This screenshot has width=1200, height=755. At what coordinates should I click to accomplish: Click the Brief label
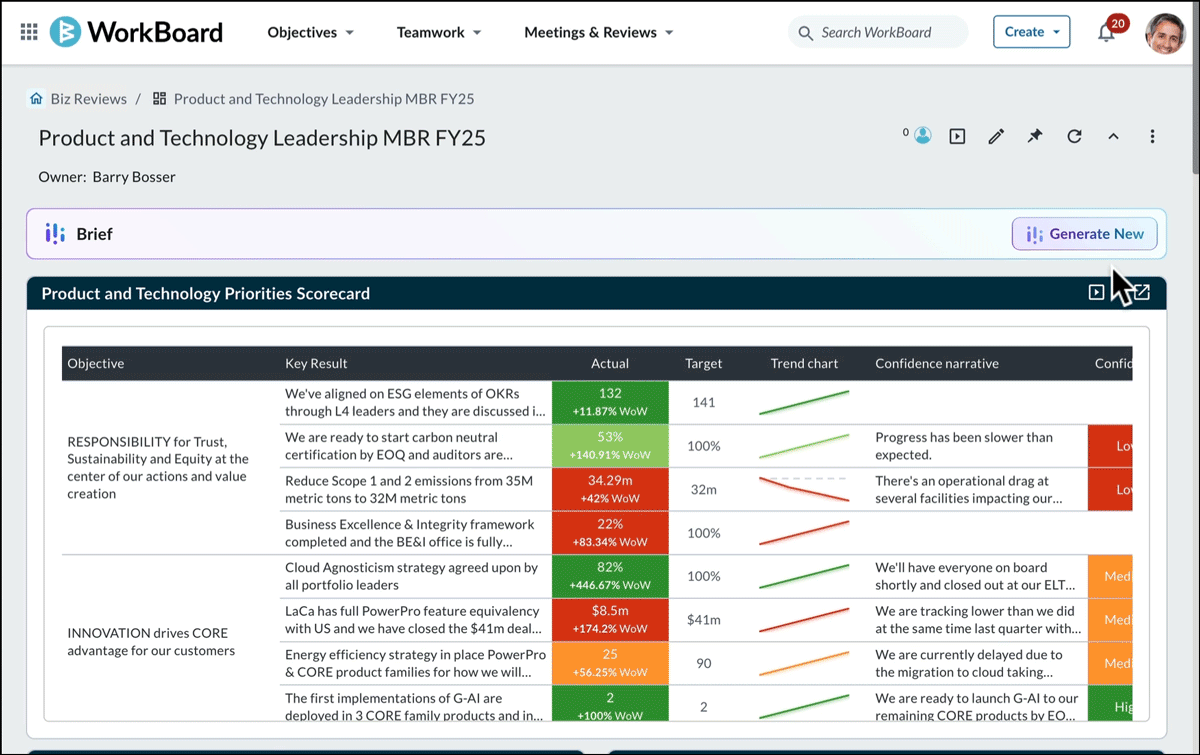(x=94, y=234)
